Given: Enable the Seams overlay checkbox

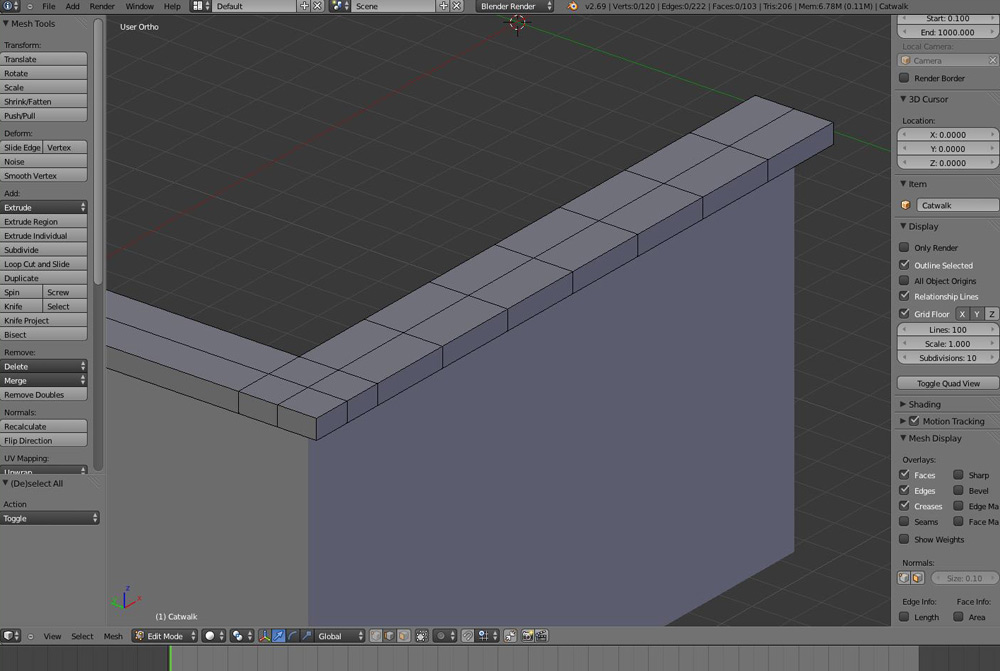Looking at the screenshot, I should pos(904,522).
